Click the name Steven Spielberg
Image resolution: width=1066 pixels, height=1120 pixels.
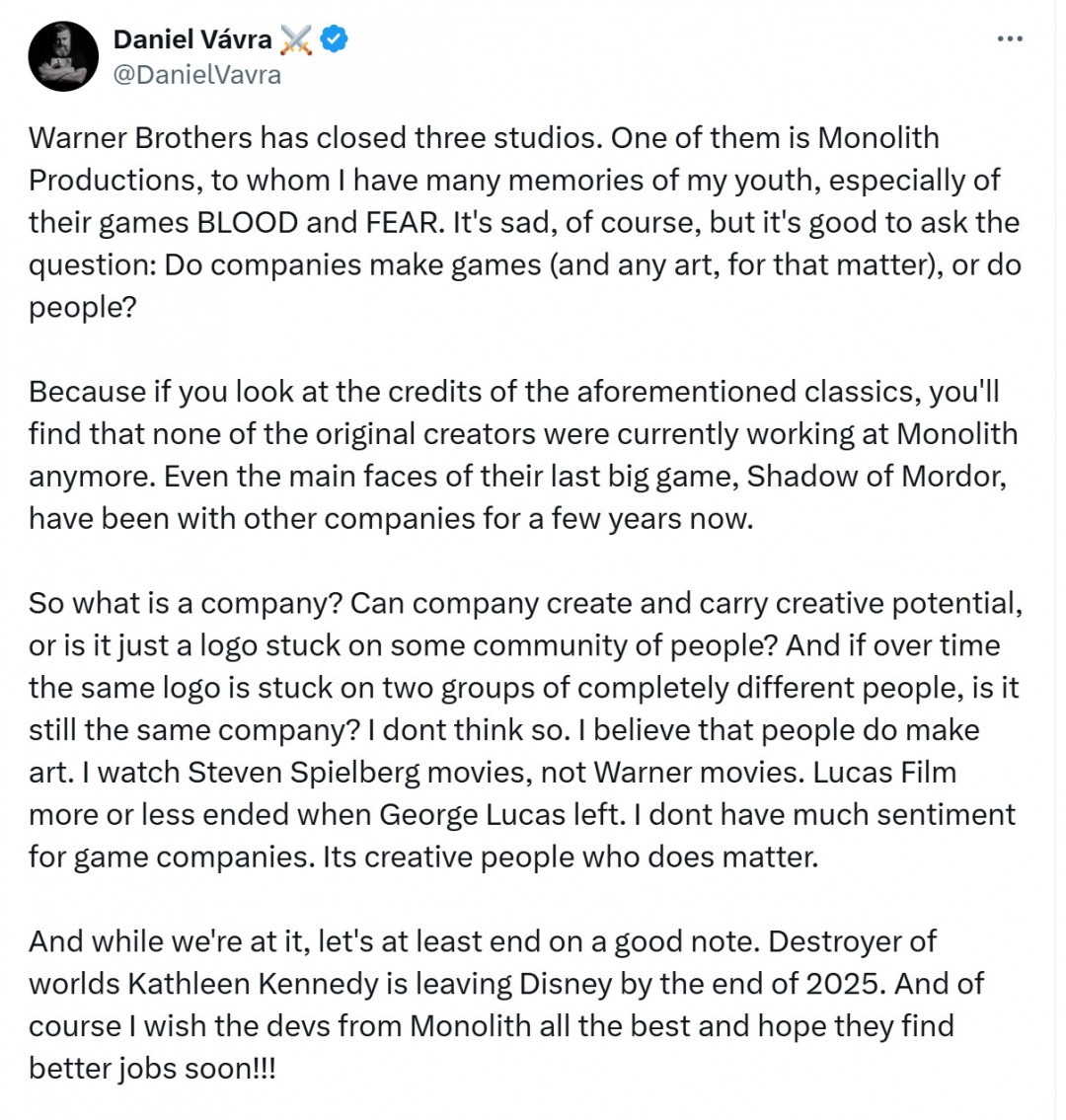303,773
